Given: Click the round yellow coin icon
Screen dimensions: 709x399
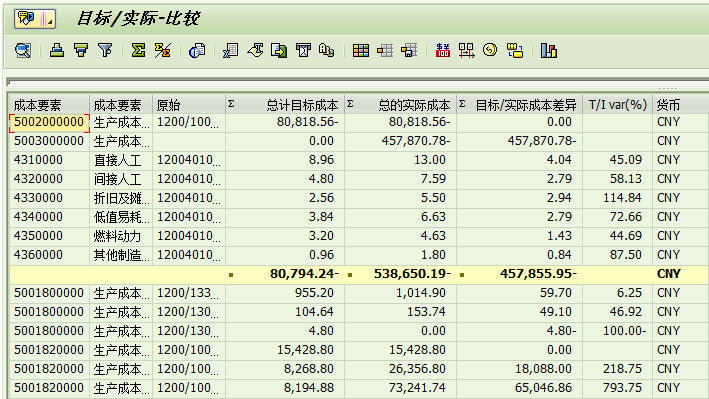Looking at the screenshot, I should point(490,50).
